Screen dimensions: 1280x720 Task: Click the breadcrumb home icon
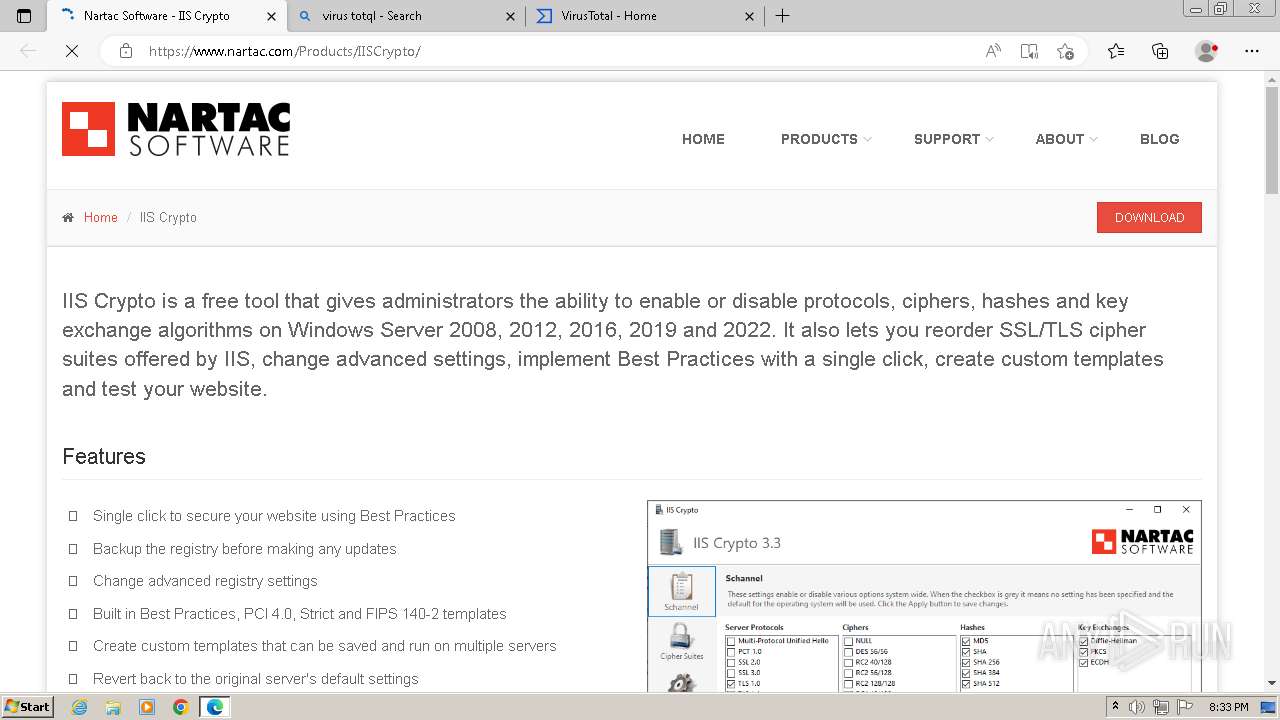(68, 217)
